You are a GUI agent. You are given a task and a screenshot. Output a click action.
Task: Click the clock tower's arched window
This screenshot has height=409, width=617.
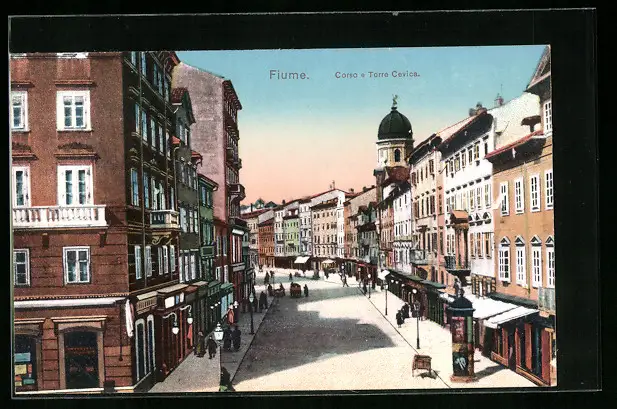[396, 155]
